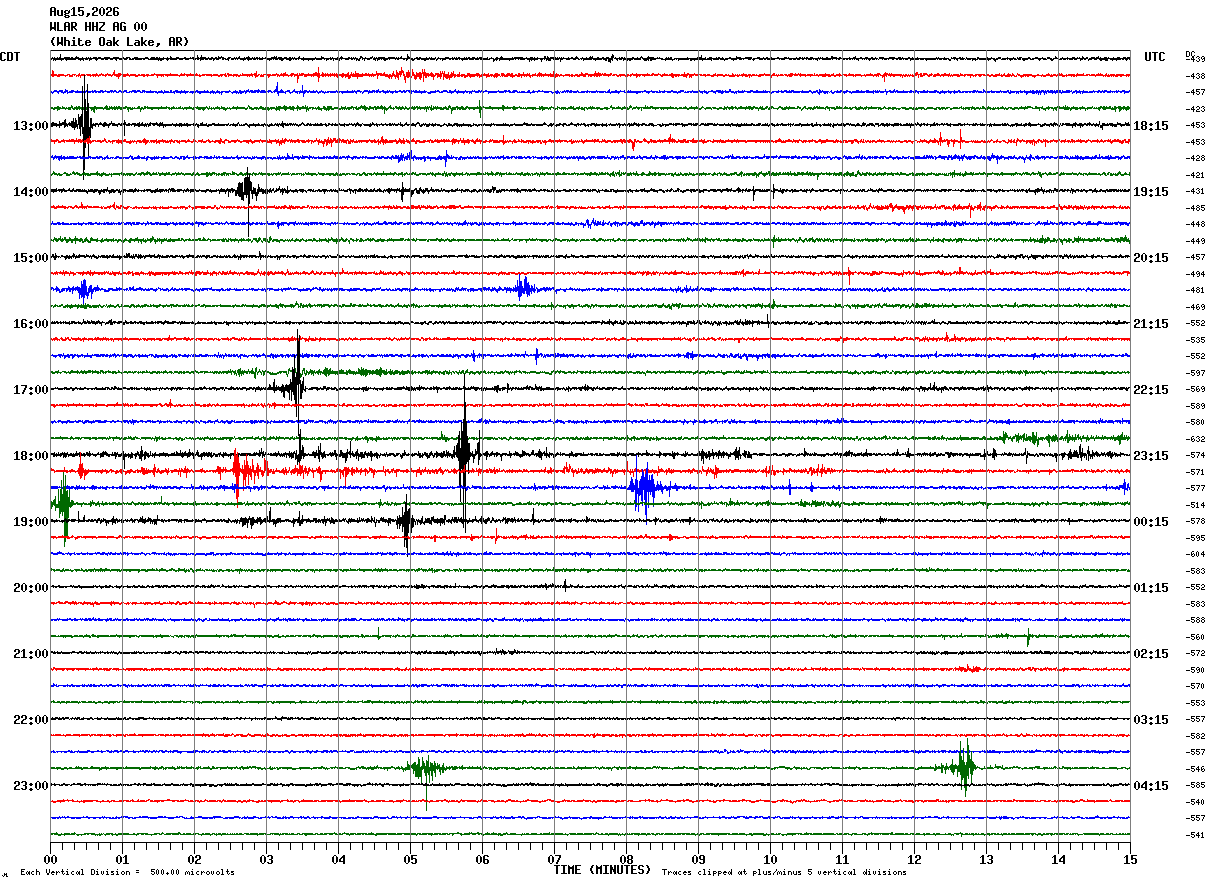The height and width of the screenshot is (886, 1210).
Task: Click the blue seismic burst at minute 08
Action: point(644,488)
